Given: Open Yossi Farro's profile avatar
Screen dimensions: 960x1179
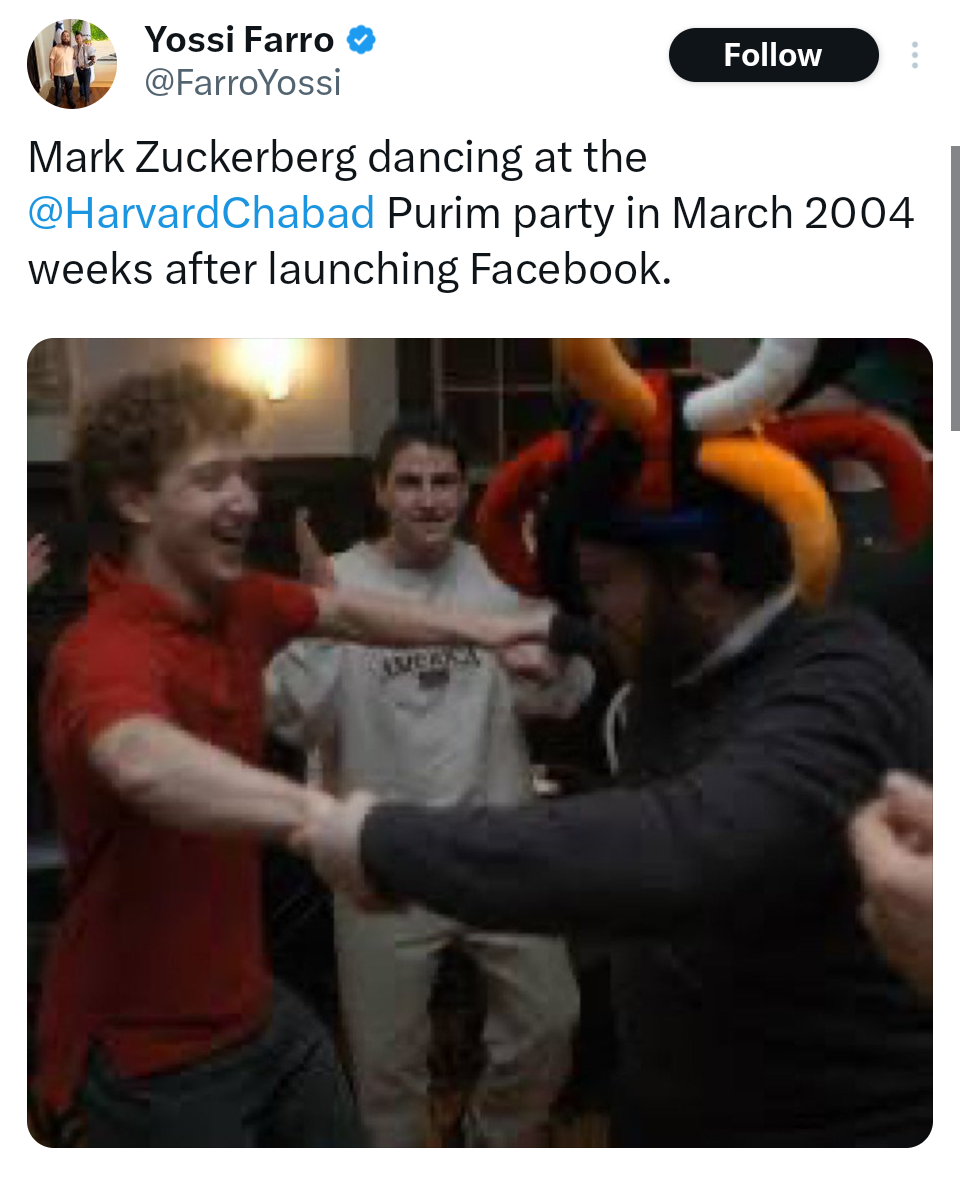Looking at the screenshot, I should (x=72, y=64).
